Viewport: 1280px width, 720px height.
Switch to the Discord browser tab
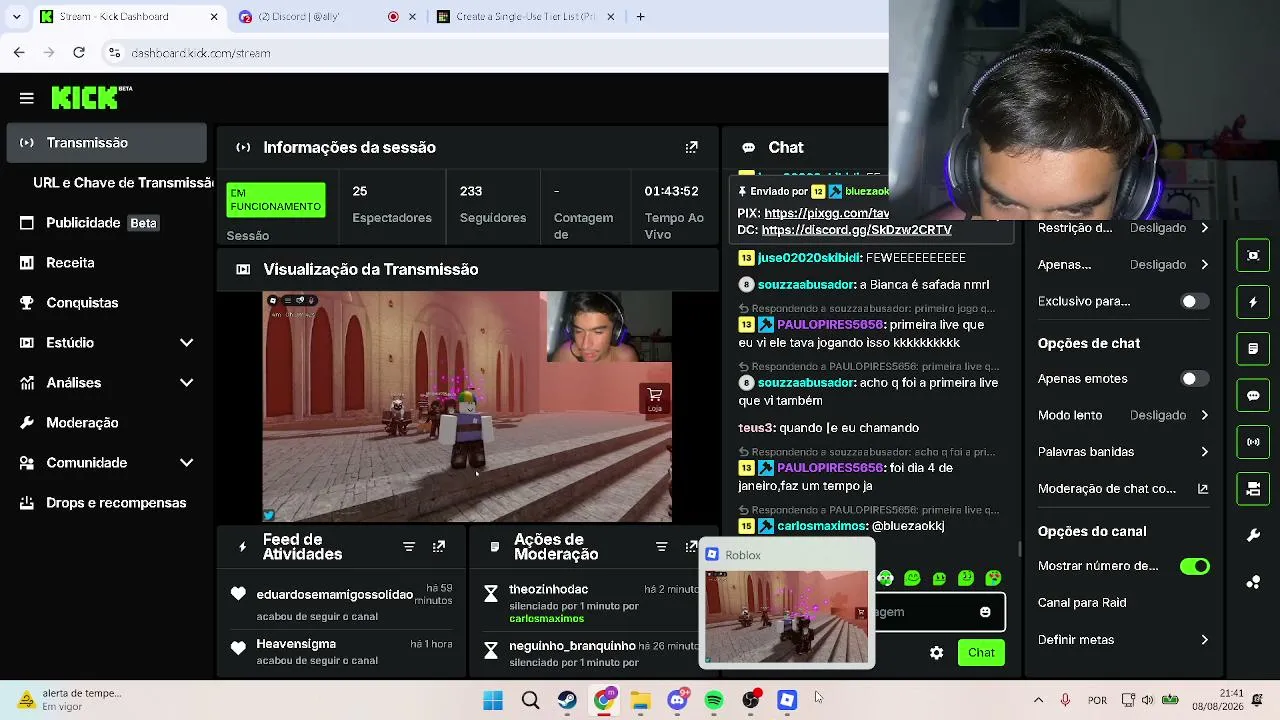coord(327,17)
